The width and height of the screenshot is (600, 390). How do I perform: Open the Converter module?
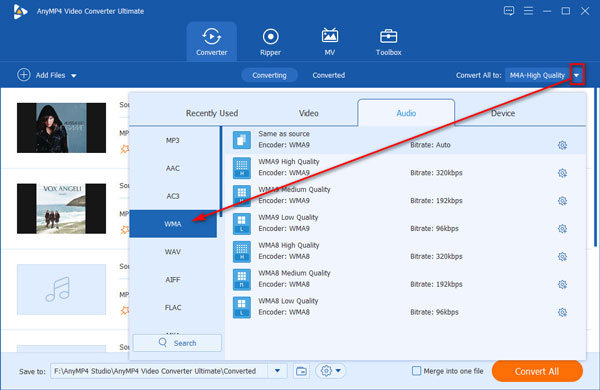point(212,41)
